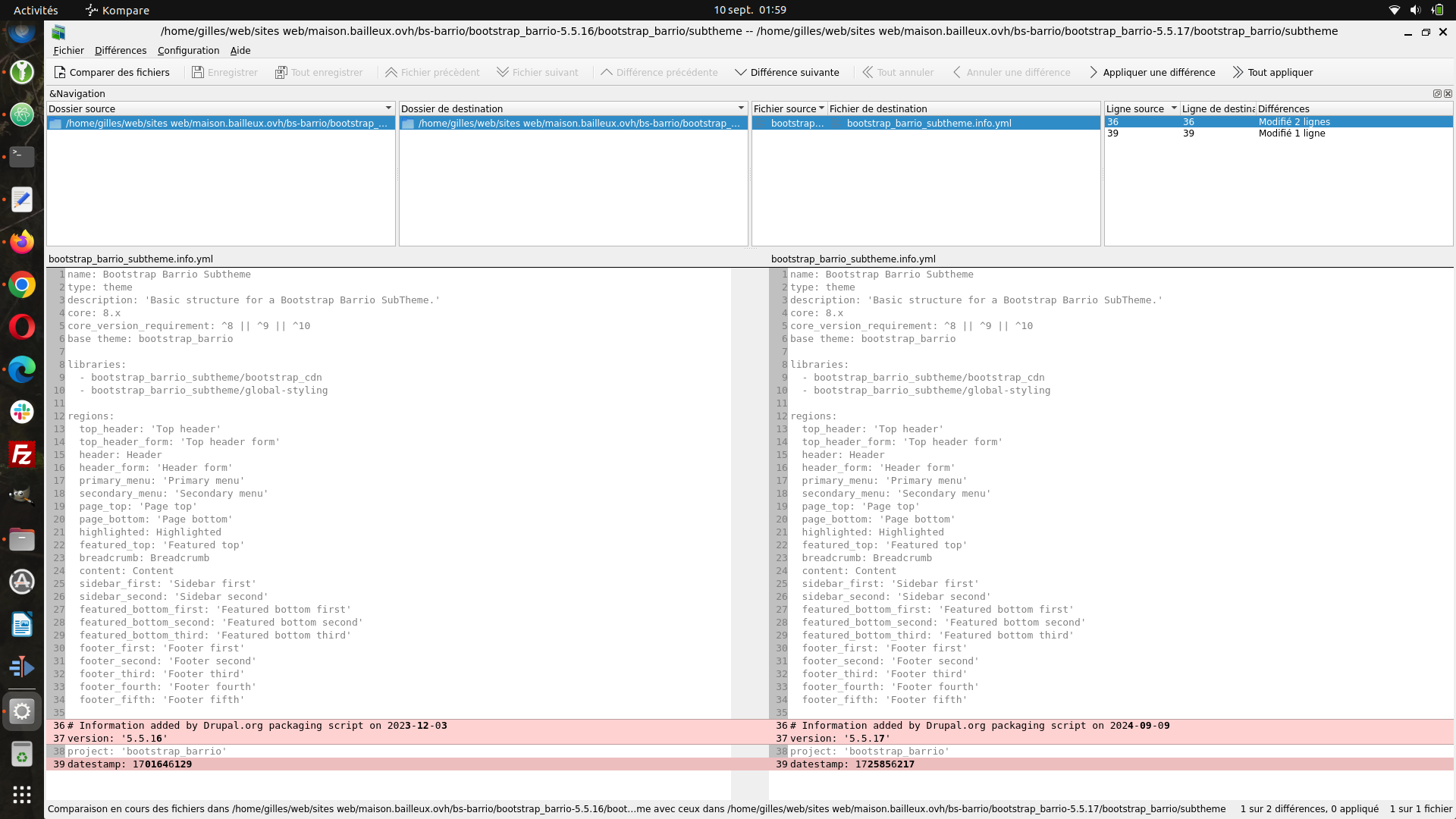The image size is (1456, 819).
Task: Click the Différence précédente toolbar icon
Action: pyautogui.click(x=606, y=72)
